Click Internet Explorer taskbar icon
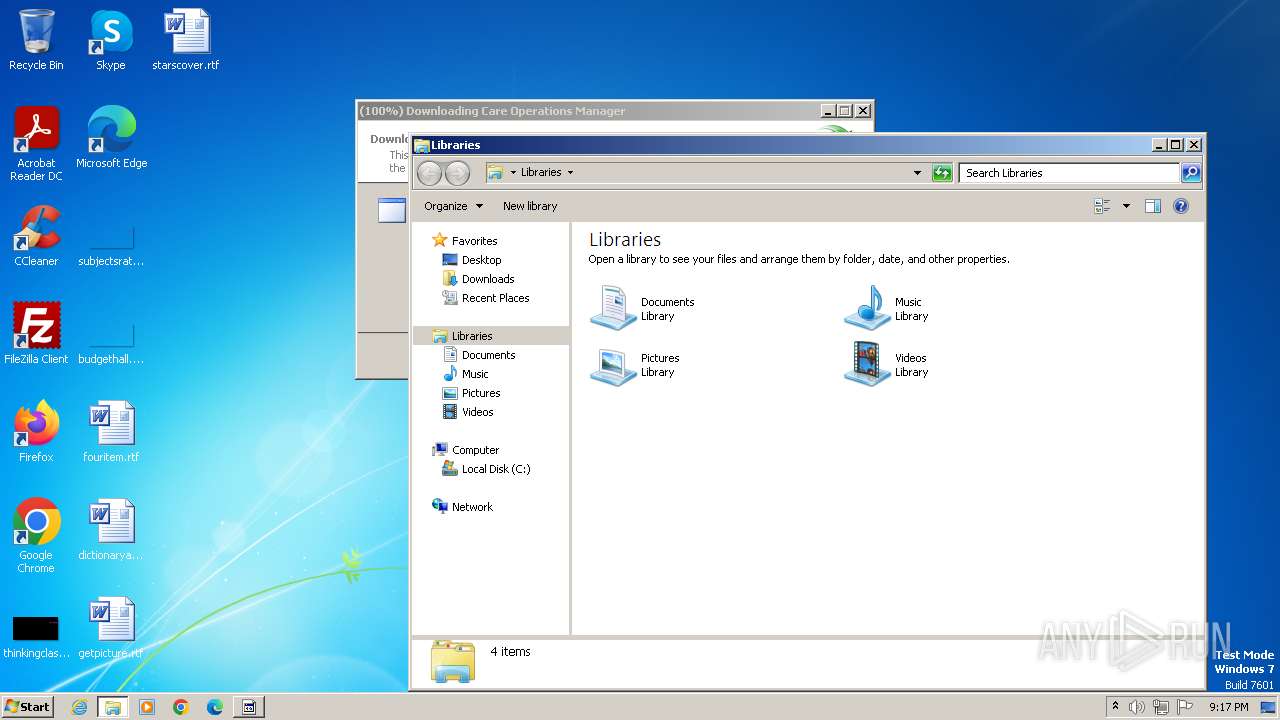 pos(80,707)
